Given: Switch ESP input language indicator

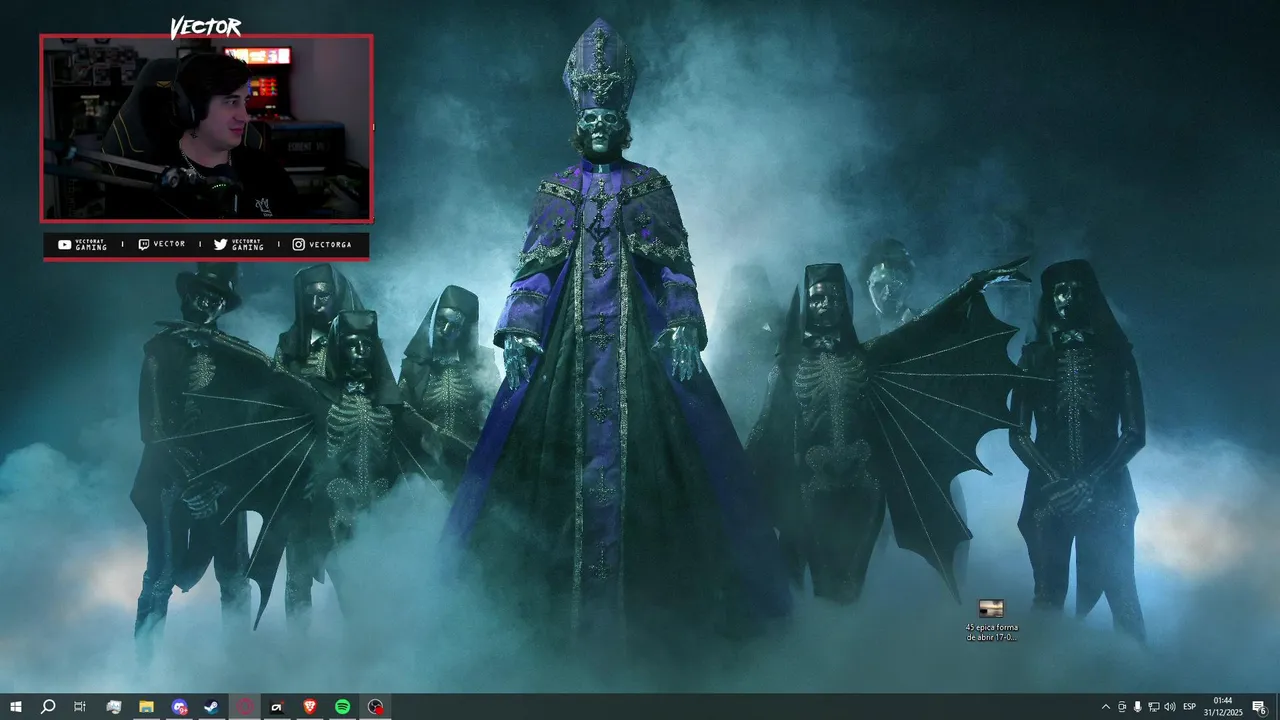Looking at the screenshot, I should coord(1190,707).
